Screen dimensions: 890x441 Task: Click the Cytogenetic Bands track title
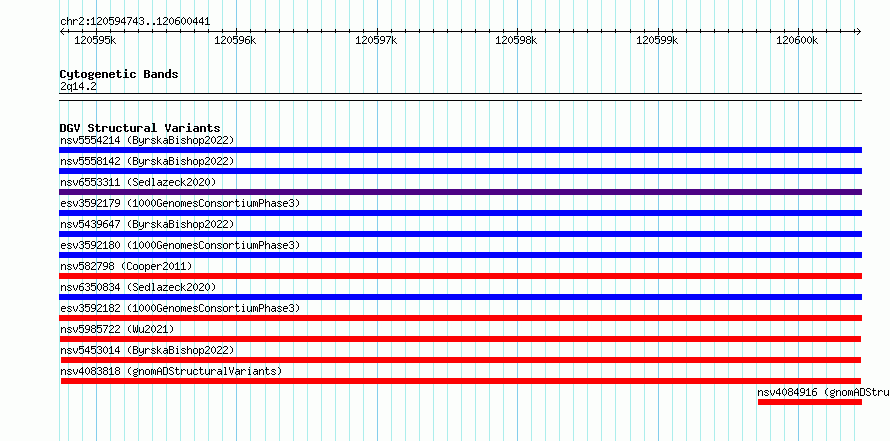pyautogui.click(x=119, y=74)
